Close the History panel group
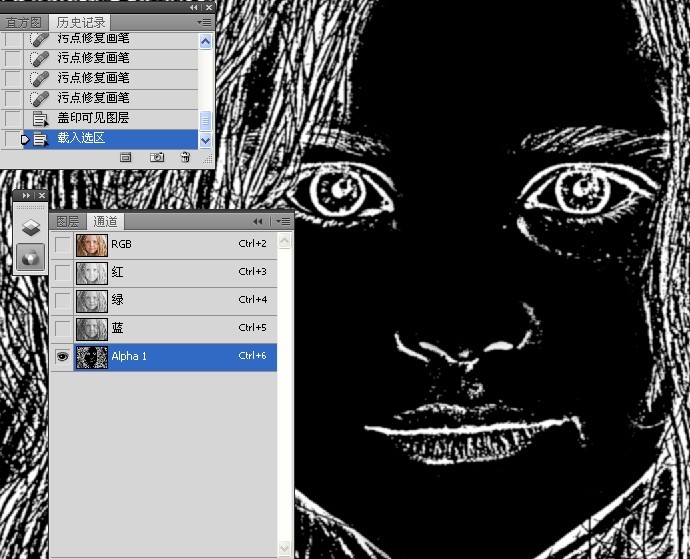Screen dimensions: 690x559 209,7
